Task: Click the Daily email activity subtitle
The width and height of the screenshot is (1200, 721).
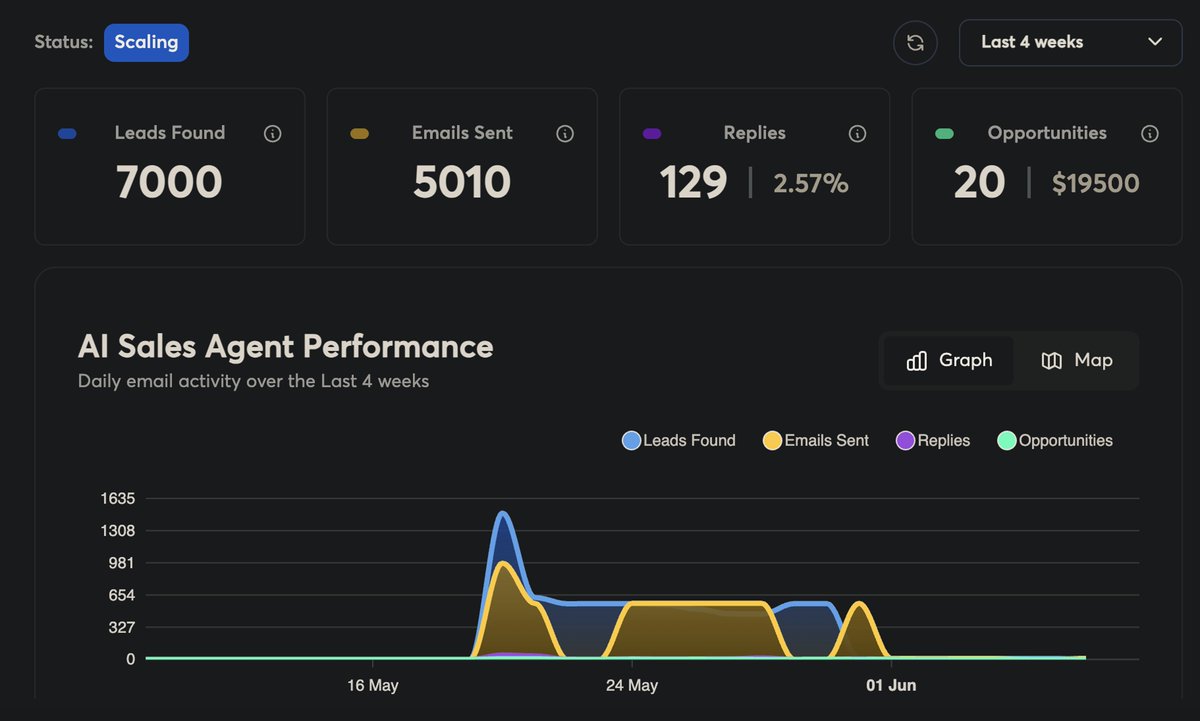Action: [254, 381]
